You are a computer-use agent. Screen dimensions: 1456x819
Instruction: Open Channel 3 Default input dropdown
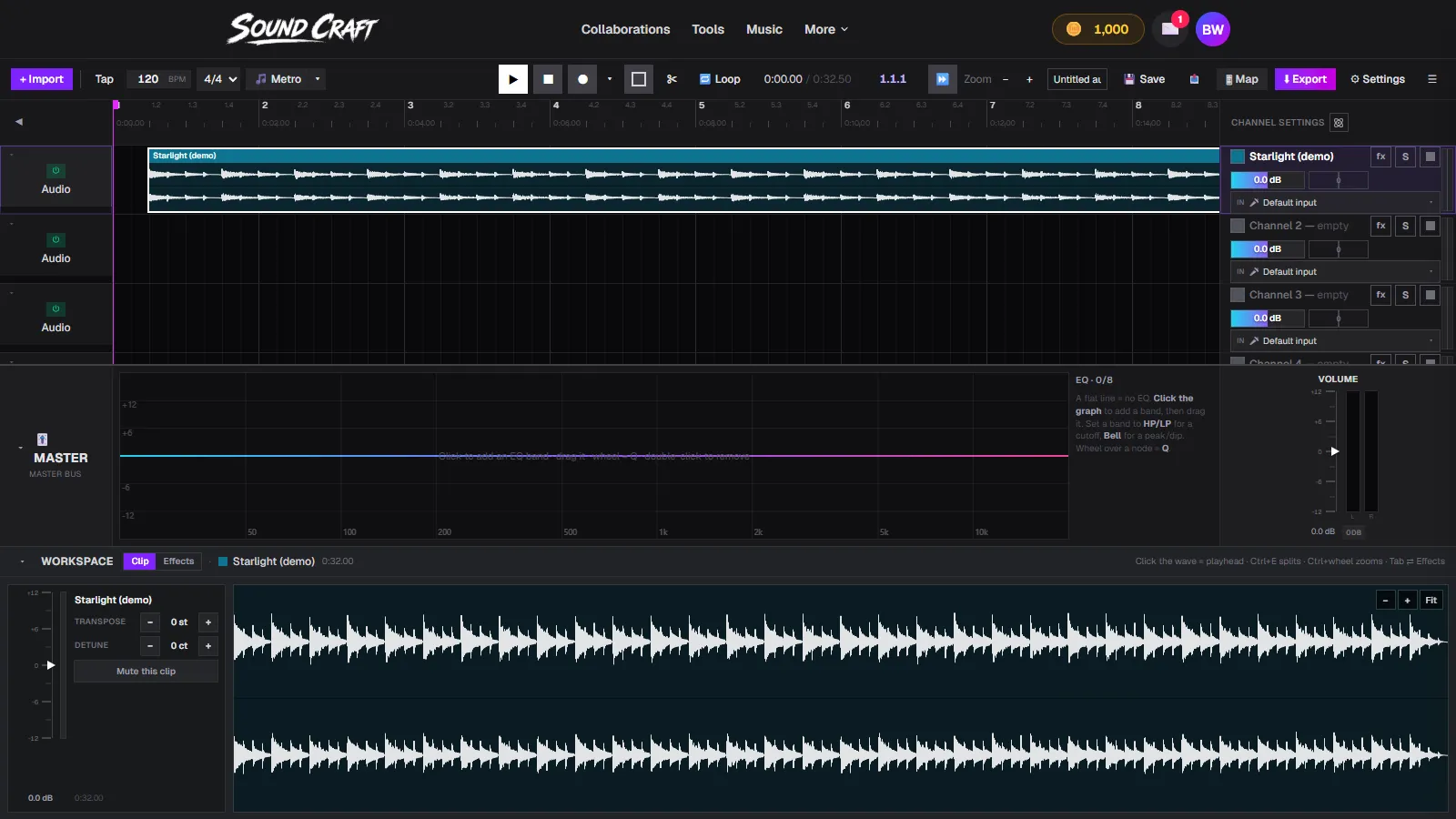point(1335,341)
